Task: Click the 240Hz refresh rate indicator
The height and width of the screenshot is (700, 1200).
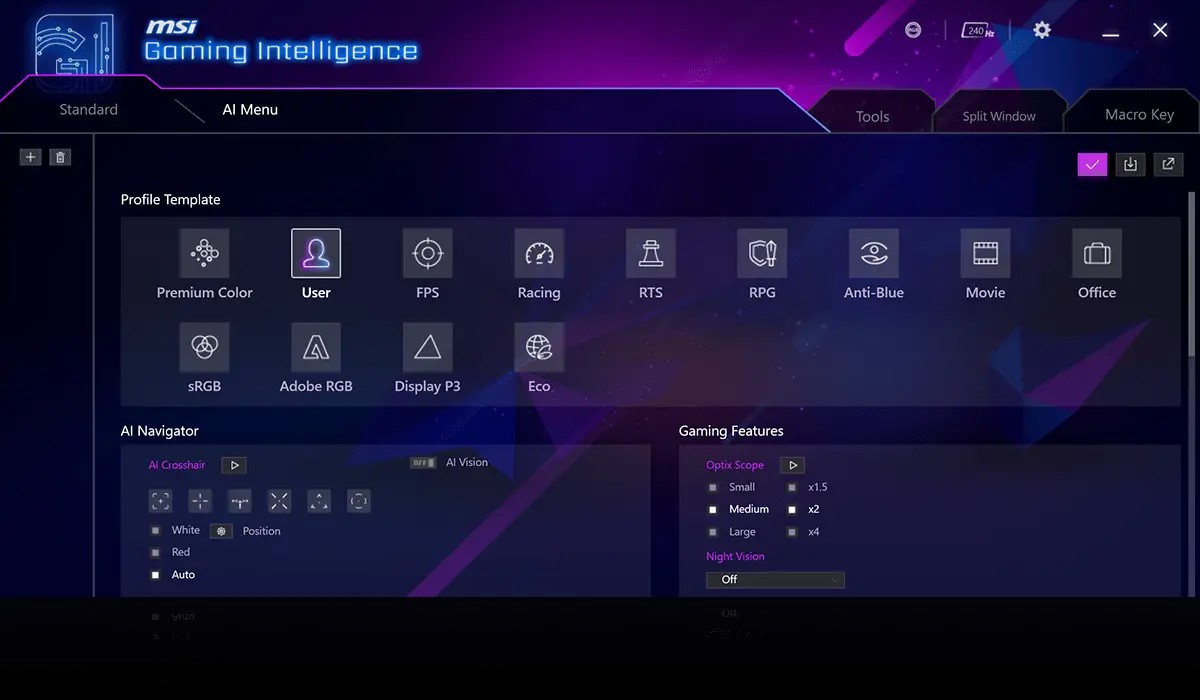Action: (x=976, y=29)
